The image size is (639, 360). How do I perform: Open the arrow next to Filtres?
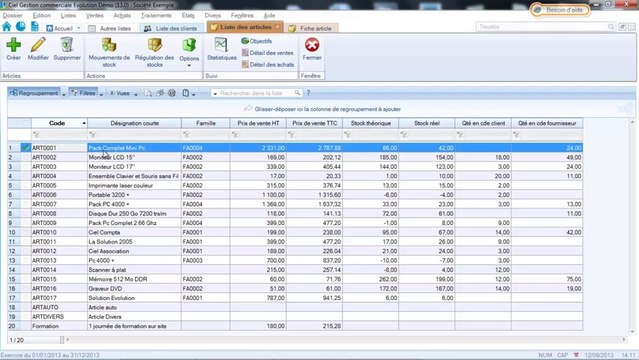[101, 94]
